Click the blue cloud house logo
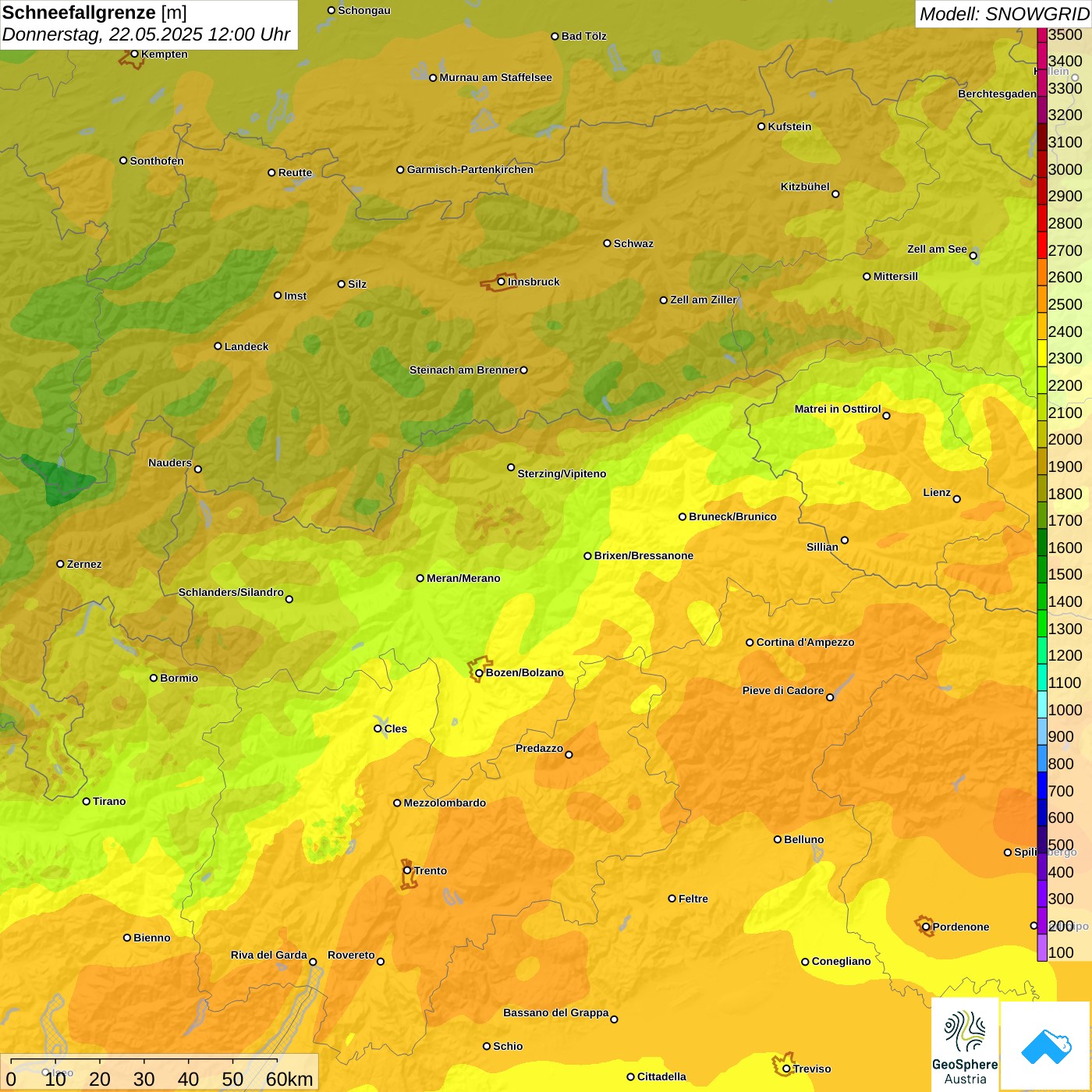The width and height of the screenshot is (1092, 1092). (x=1046, y=1046)
